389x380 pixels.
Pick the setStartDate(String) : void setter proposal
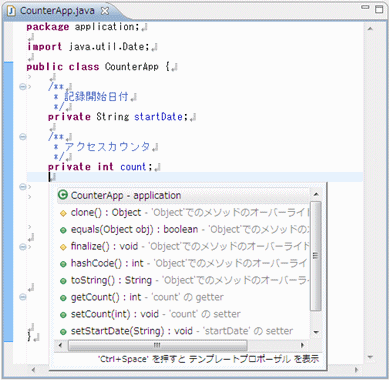pyautogui.click(x=183, y=331)
